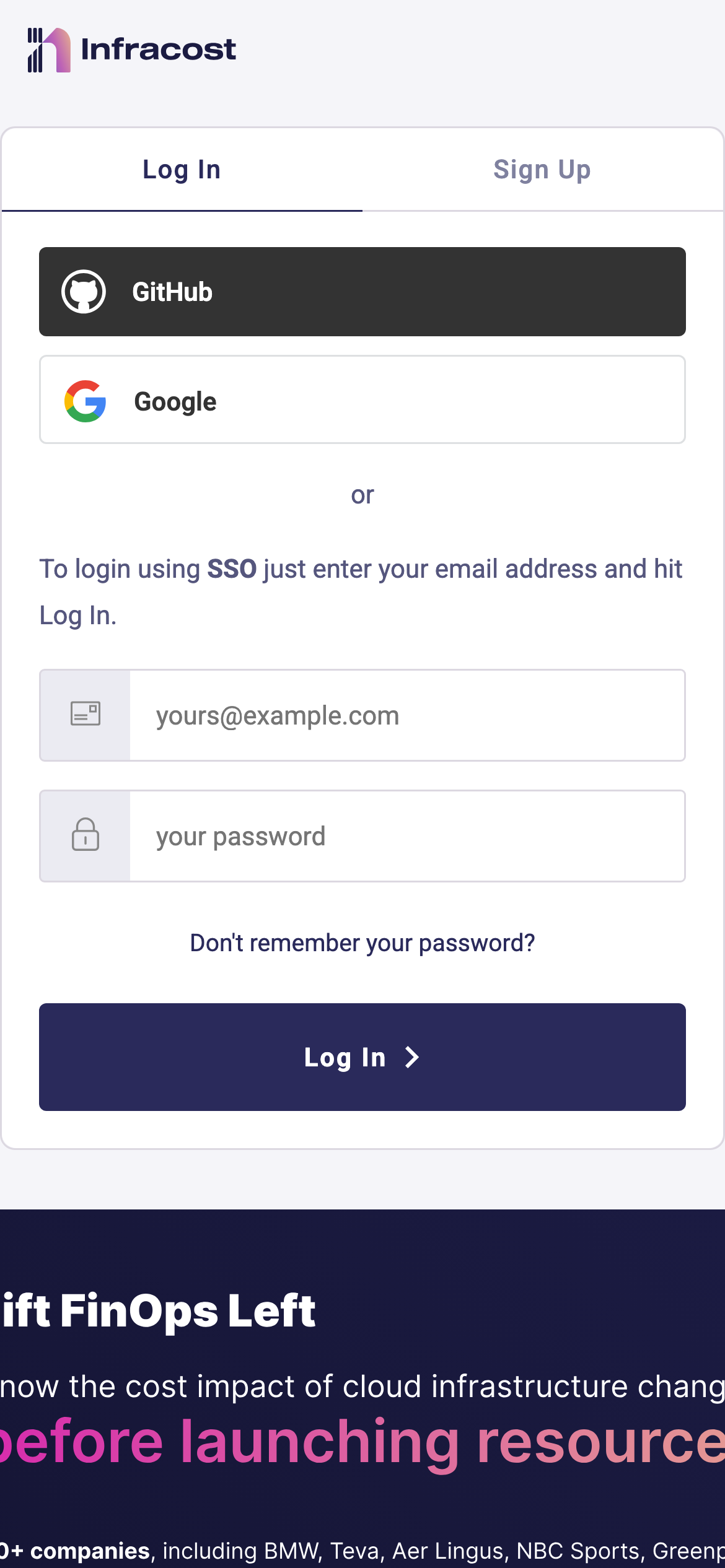
Task: Click the chevron arrow on Log In button
Action: click(x=412, y=1057)
